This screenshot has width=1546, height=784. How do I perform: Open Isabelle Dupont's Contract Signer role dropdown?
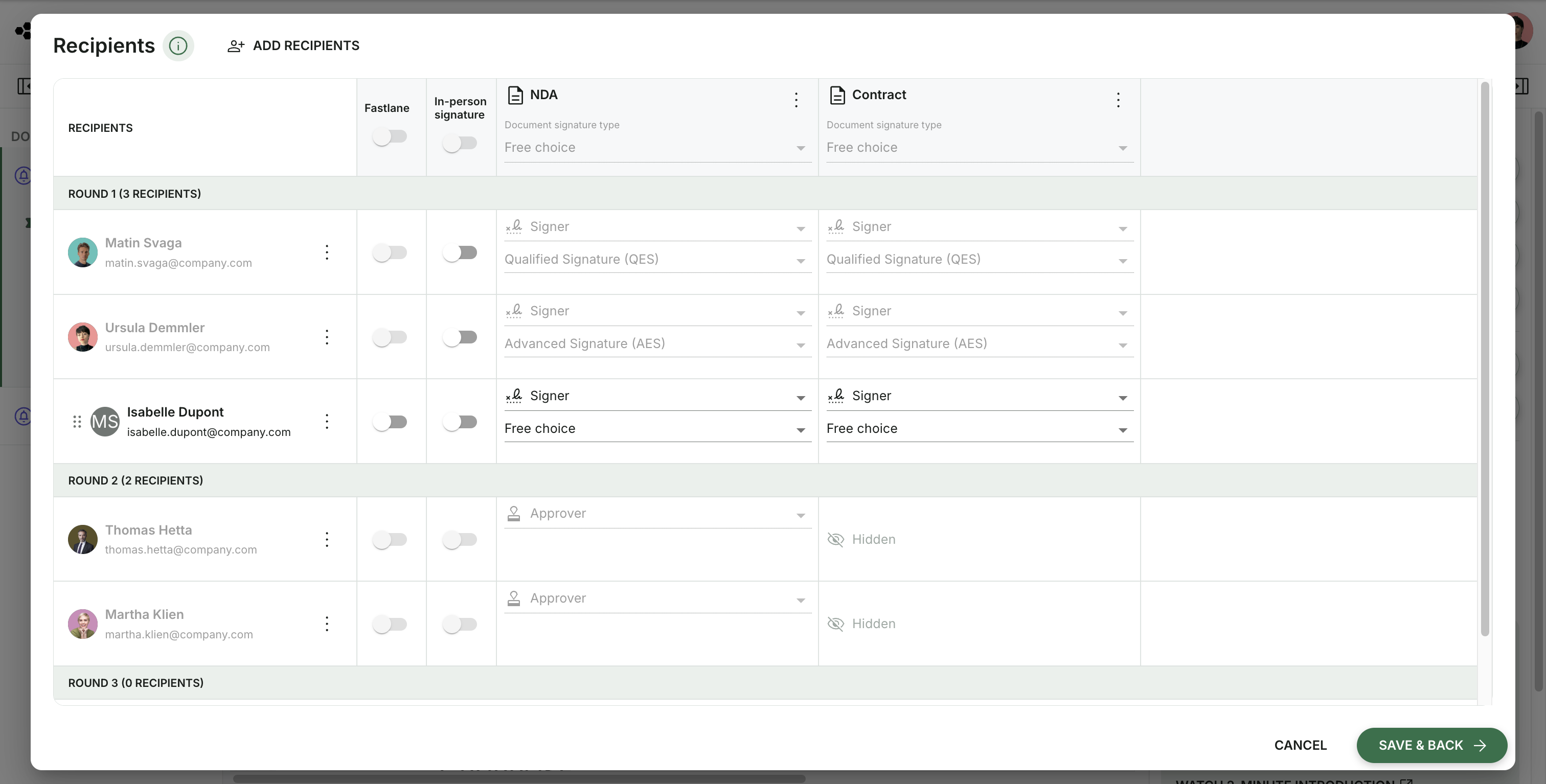coord(980,396)
